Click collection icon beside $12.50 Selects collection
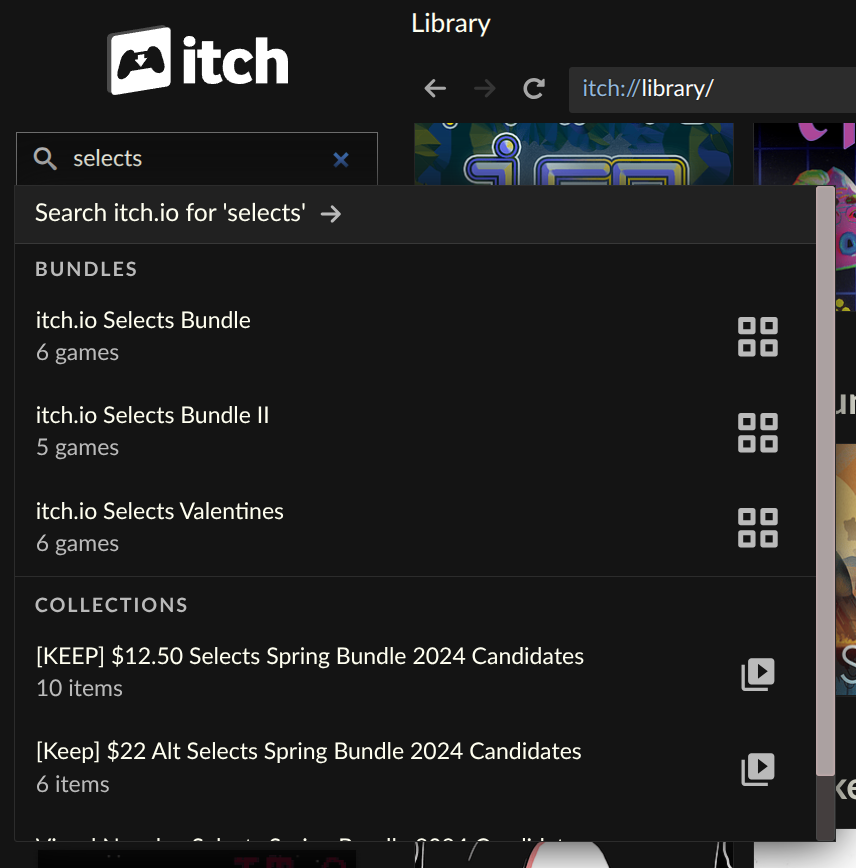The width and height of the screenshot is (856, 868). (x=757, y=674)
